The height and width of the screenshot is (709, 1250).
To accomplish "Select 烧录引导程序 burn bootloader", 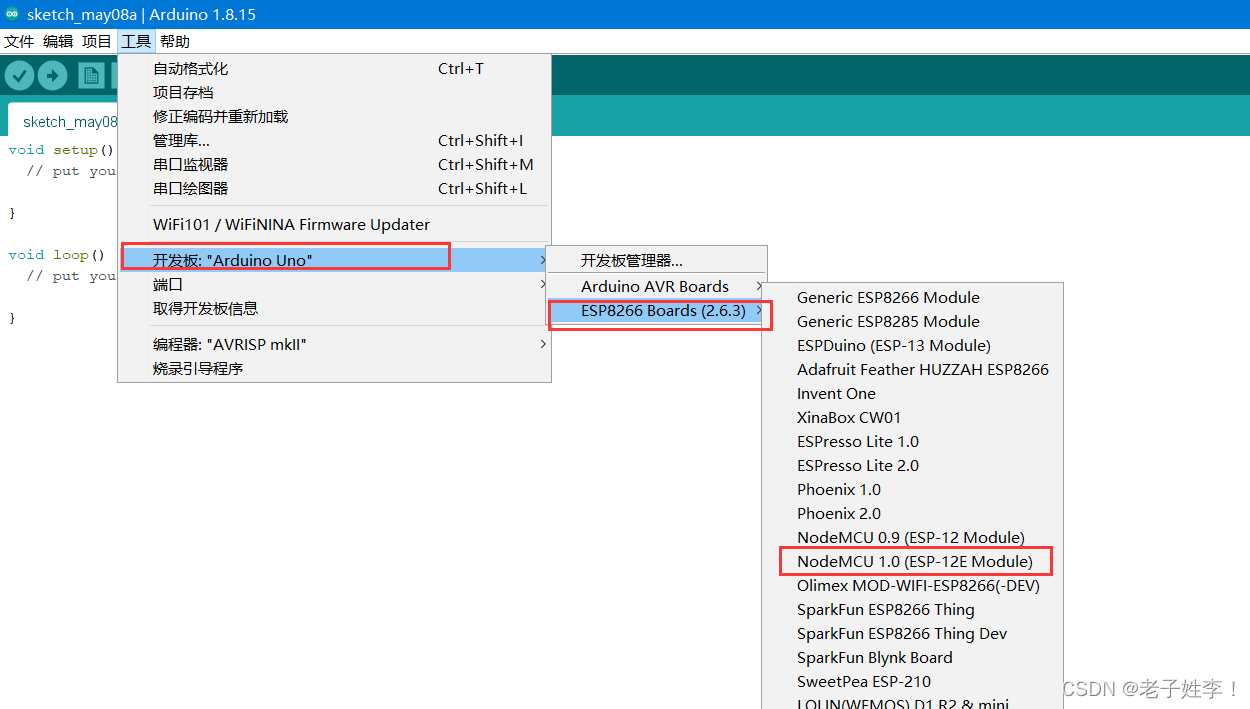I will pyautogui.click(x=334, y=368).
